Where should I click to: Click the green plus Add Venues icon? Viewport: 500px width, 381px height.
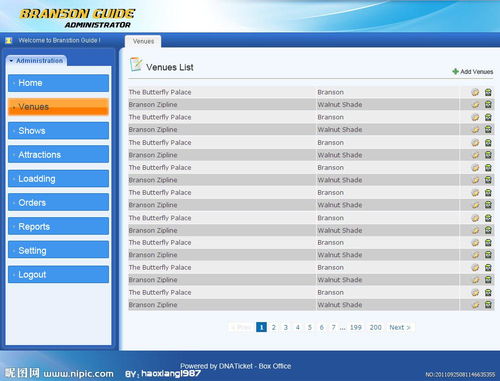click(x=455, y=71)
